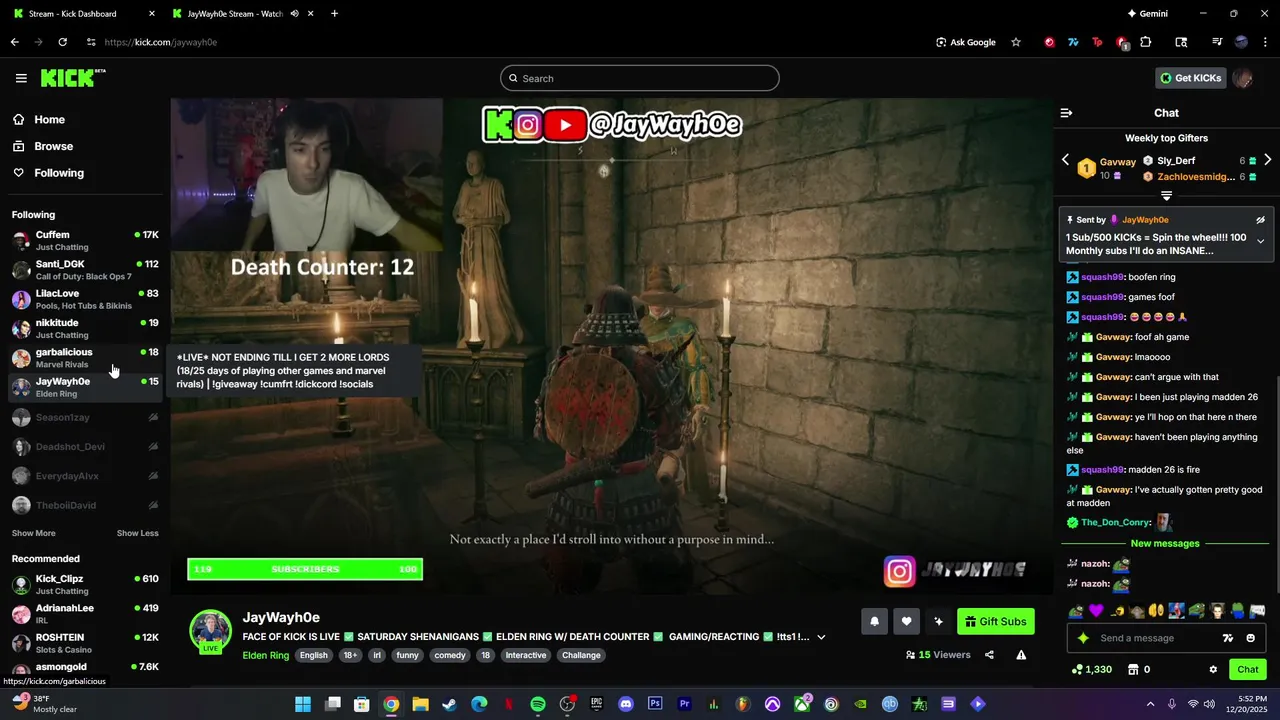Click the English tag

(x=314, y=655)
